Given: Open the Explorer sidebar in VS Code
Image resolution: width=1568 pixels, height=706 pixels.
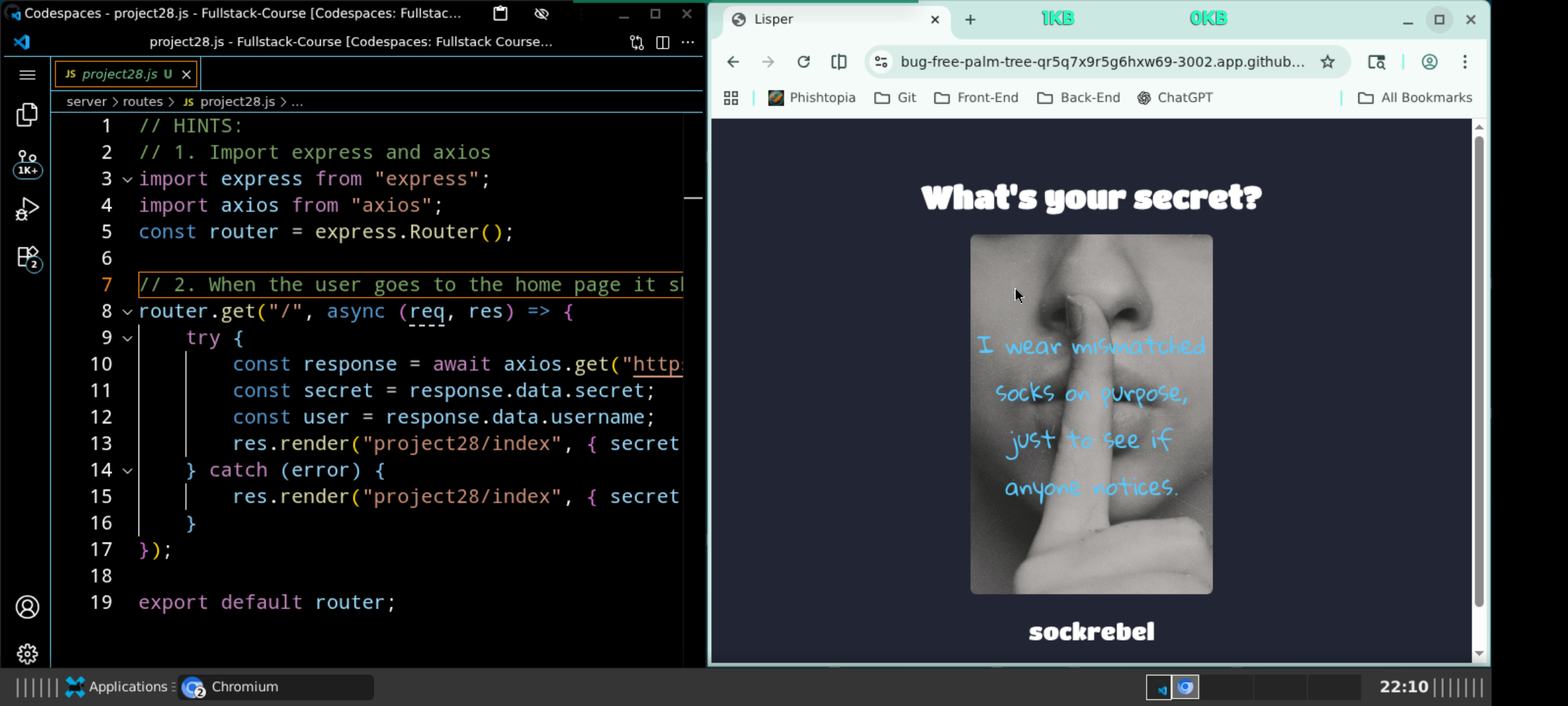Looking at the screenshot, I should pos(27,114).
